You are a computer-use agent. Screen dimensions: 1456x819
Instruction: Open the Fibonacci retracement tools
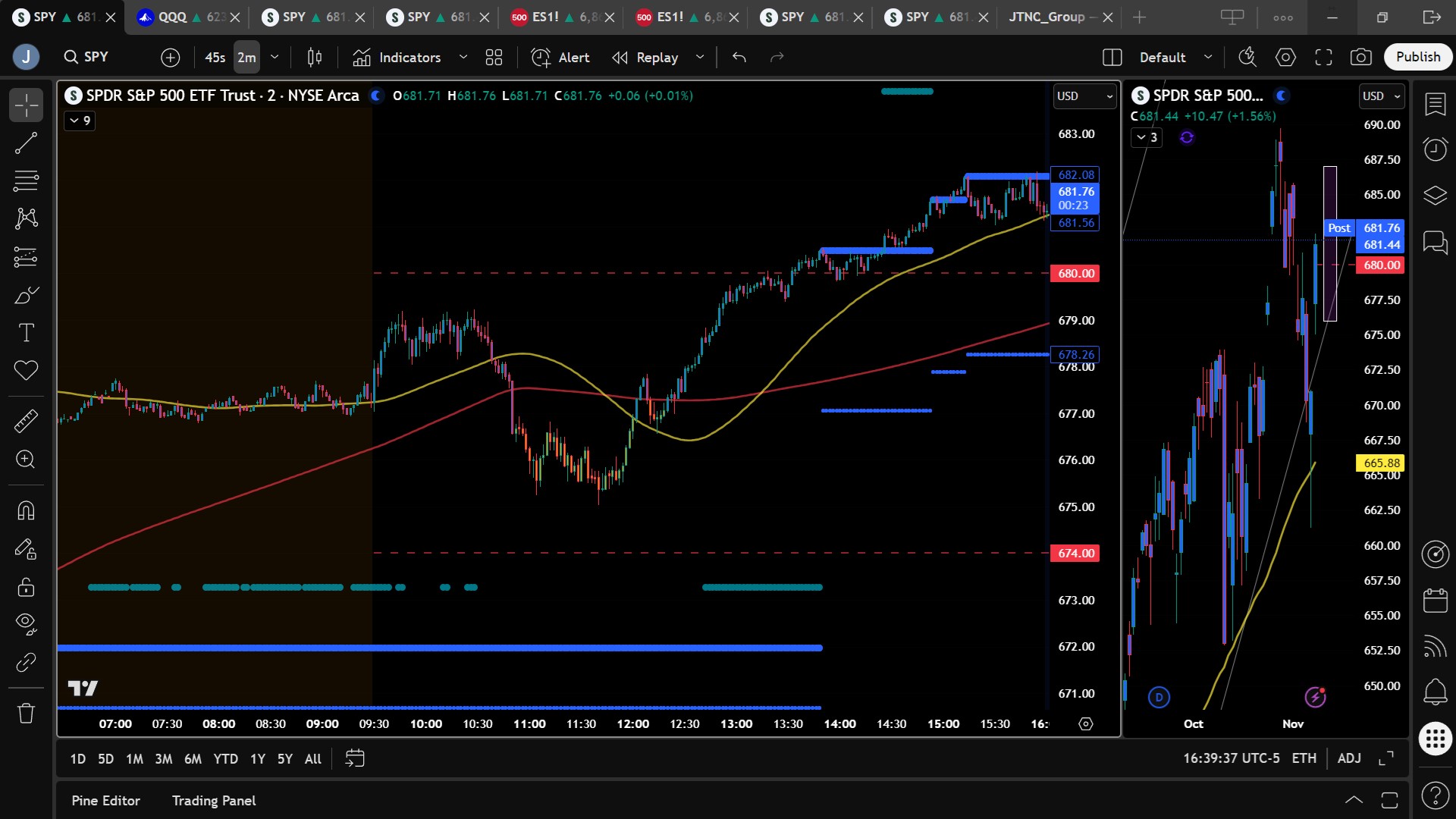pos(26,180)
